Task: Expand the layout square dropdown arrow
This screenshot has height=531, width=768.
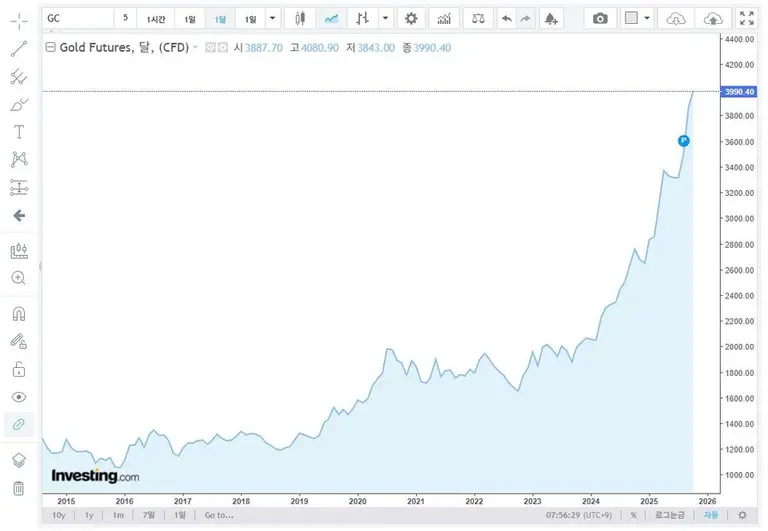Action: pyautogui.click(x=647, y=18)
